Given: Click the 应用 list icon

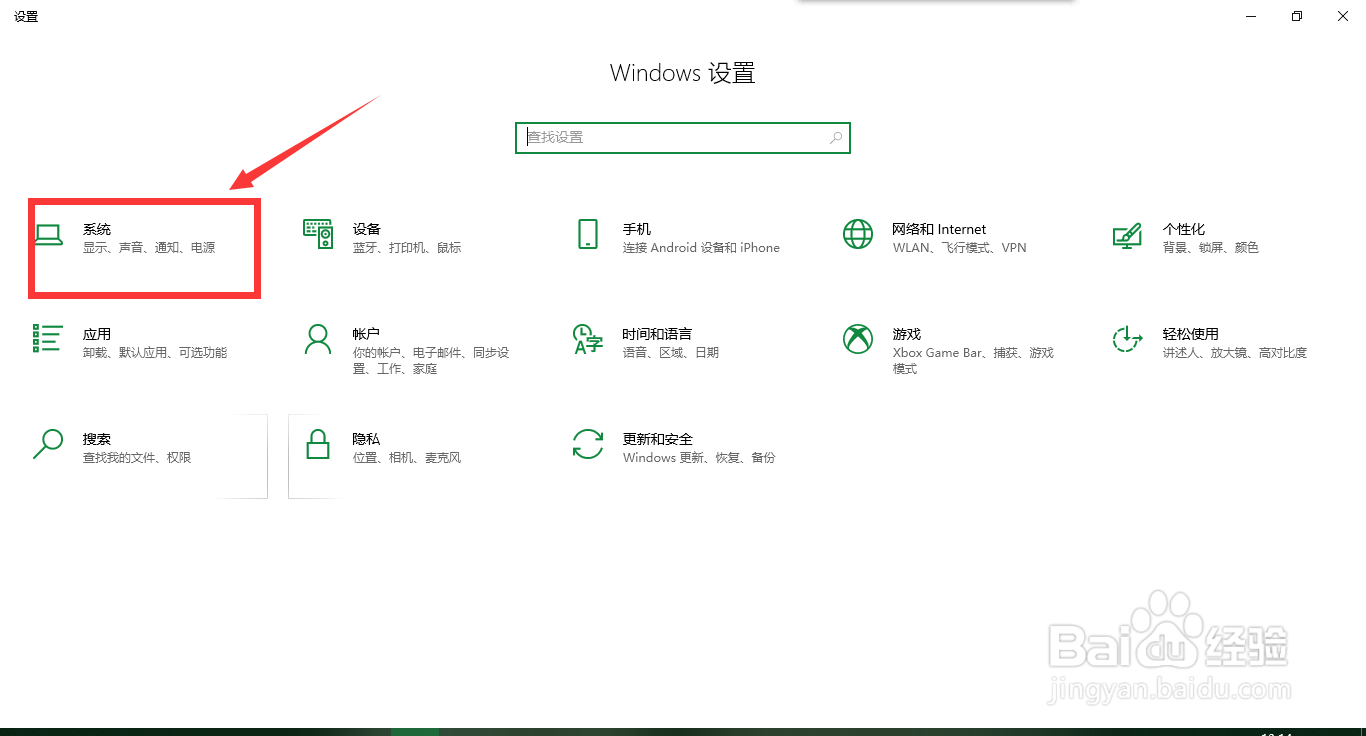Looking at the screenshot, I should [48, 338].
